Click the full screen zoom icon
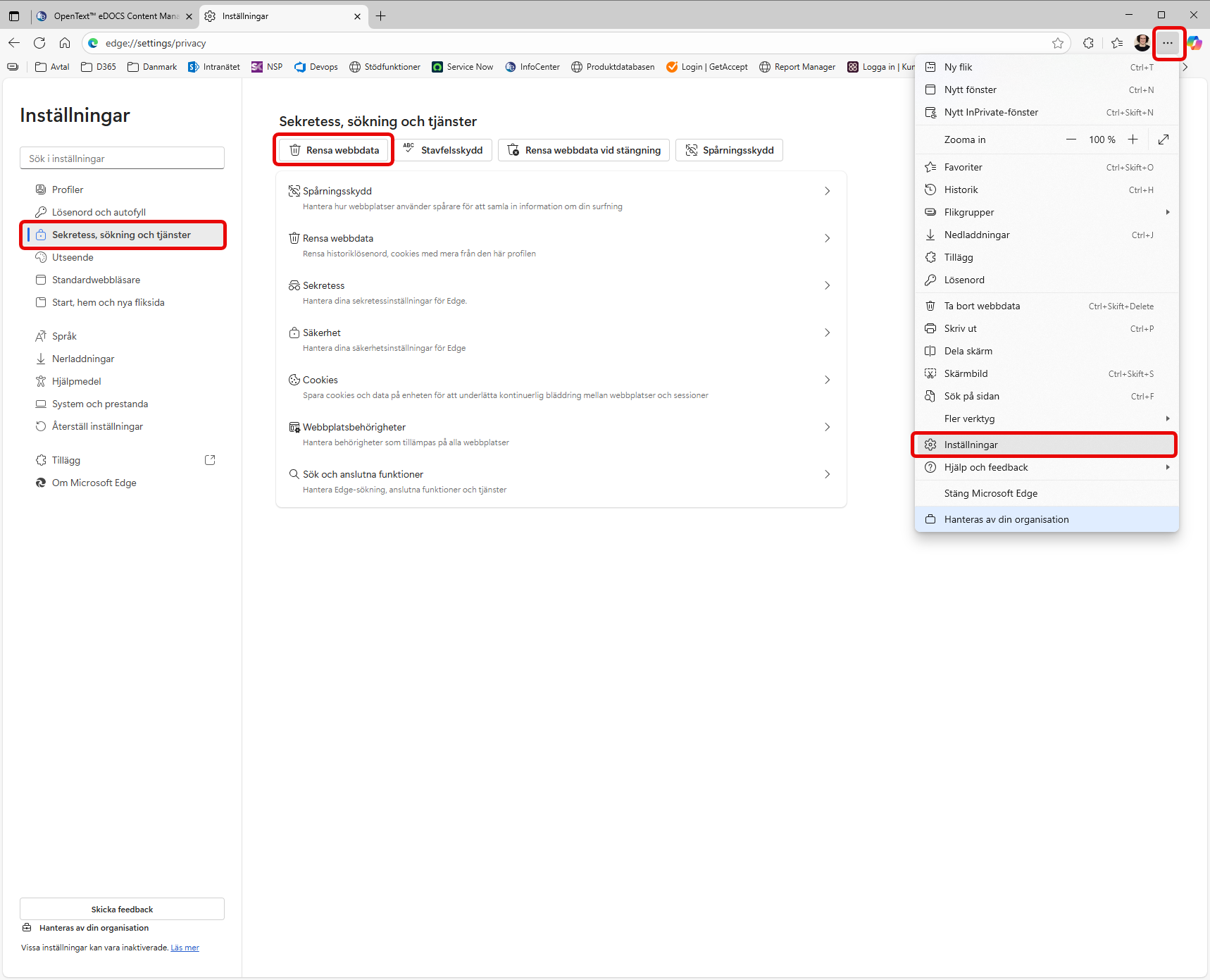Viewport: 1210px width, 980px height. (1164, 139)
